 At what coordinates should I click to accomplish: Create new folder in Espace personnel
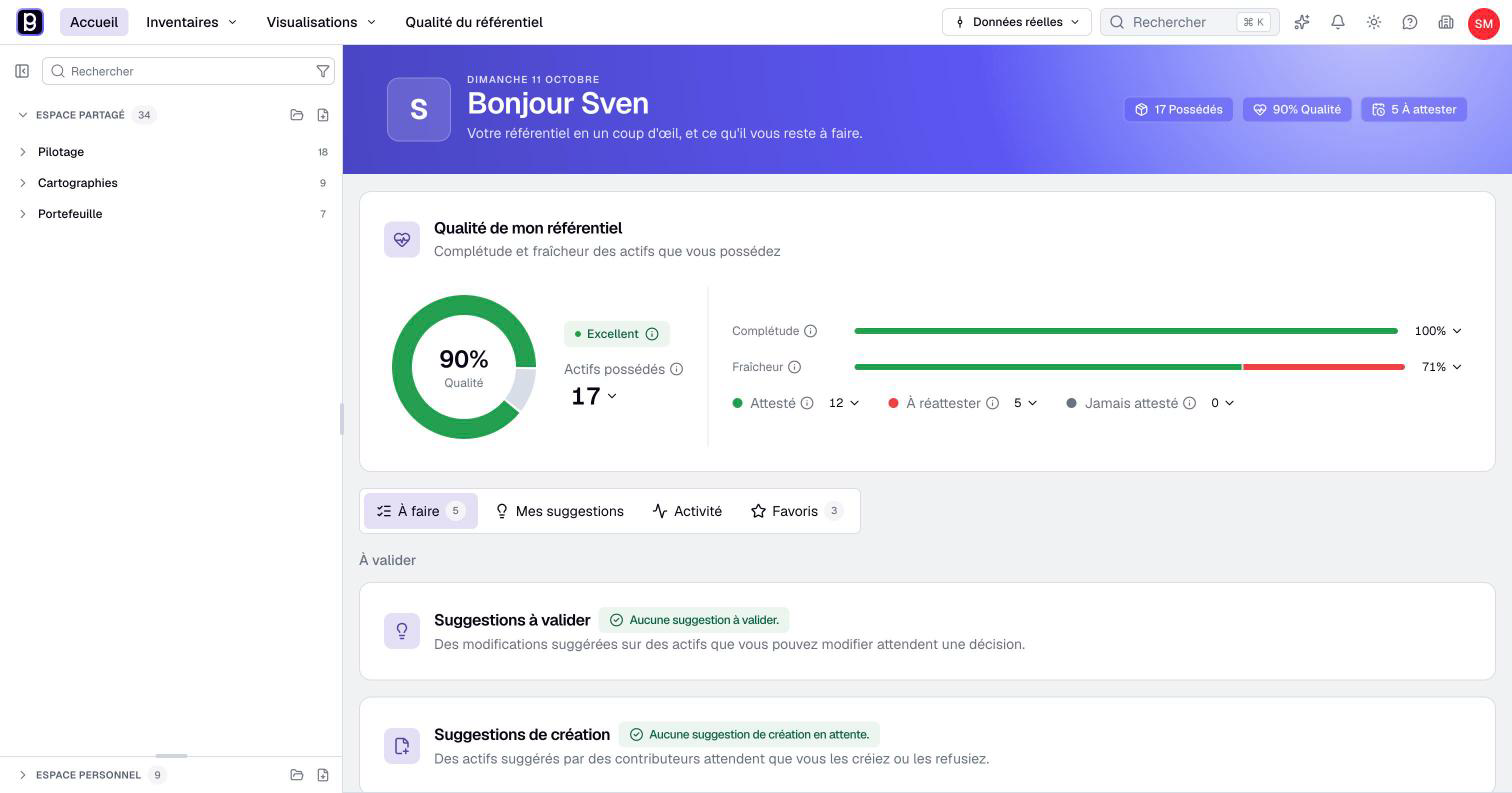(297, 775)
